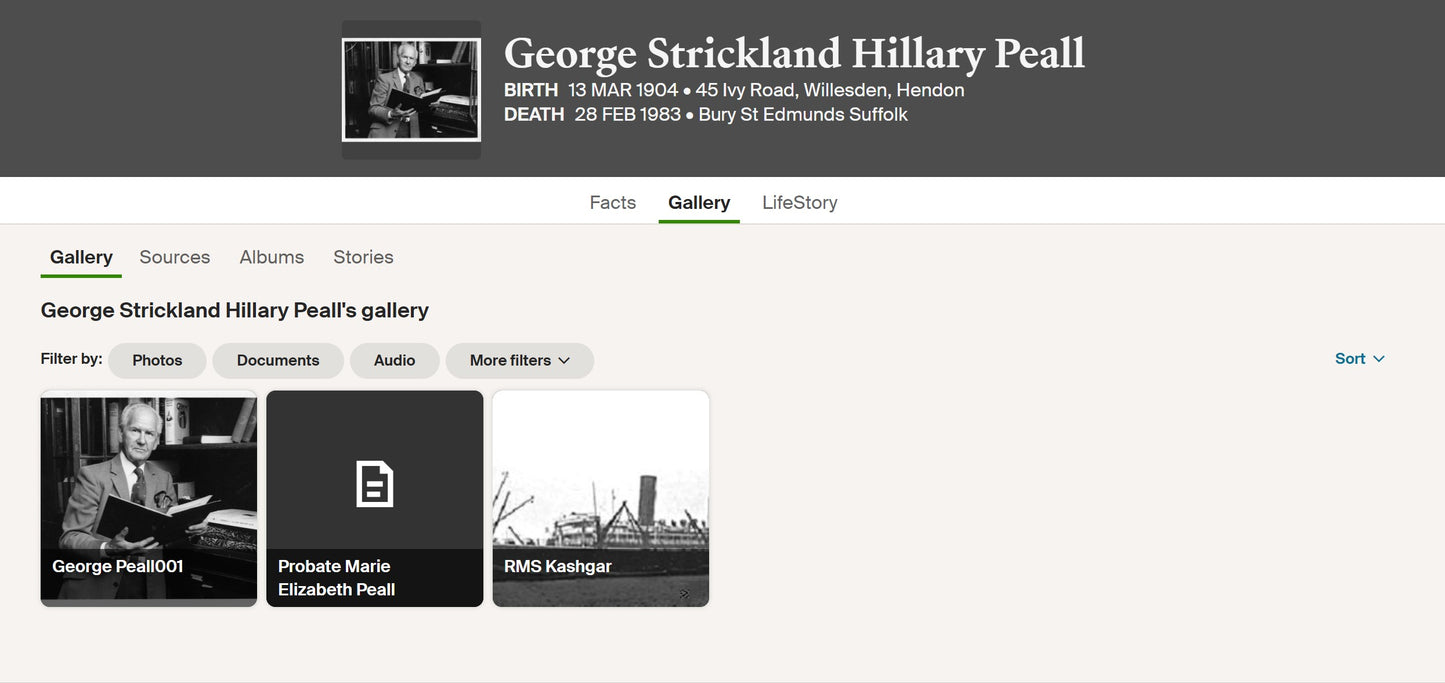View the Stories sub-tab
The width and height of the screenshot is (1445, 683).
363,257
